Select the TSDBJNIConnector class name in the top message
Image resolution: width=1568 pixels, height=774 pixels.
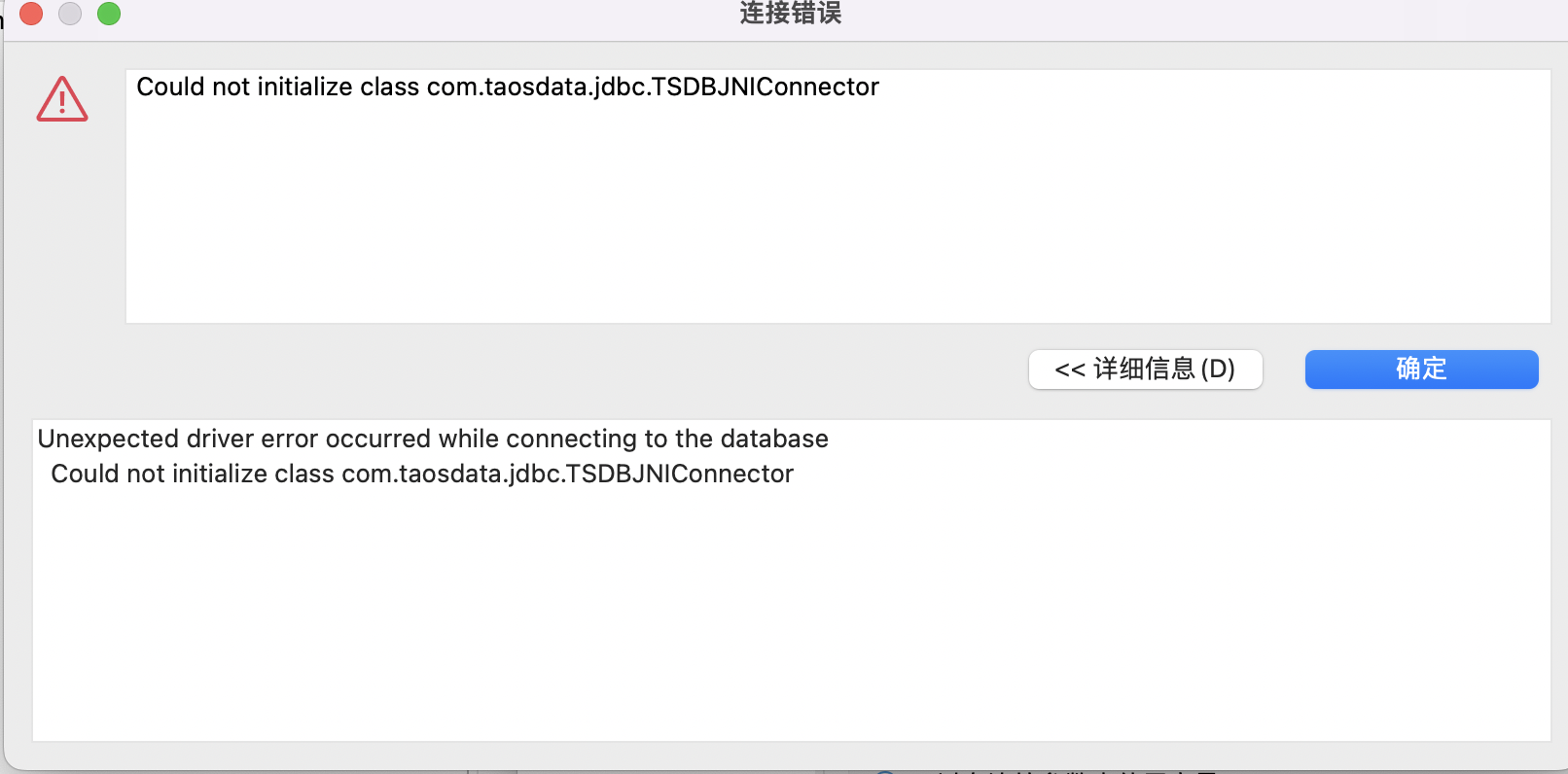pyautogui.click(x=652, y=87)
